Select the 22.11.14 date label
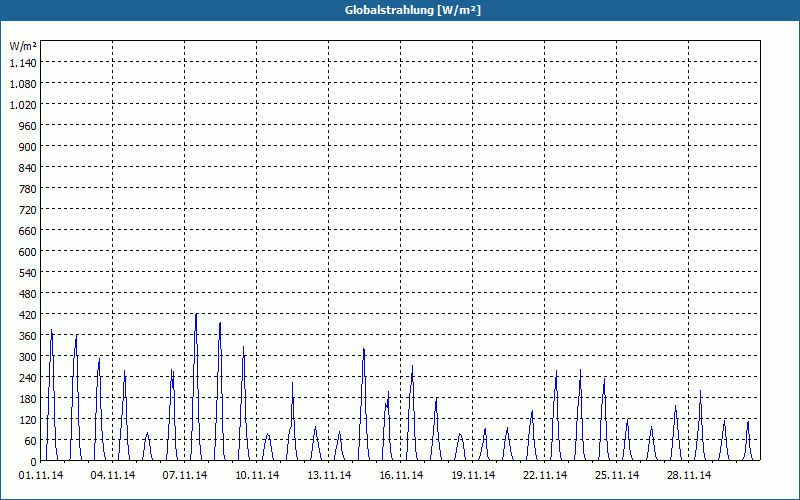 tap(544, 476)
